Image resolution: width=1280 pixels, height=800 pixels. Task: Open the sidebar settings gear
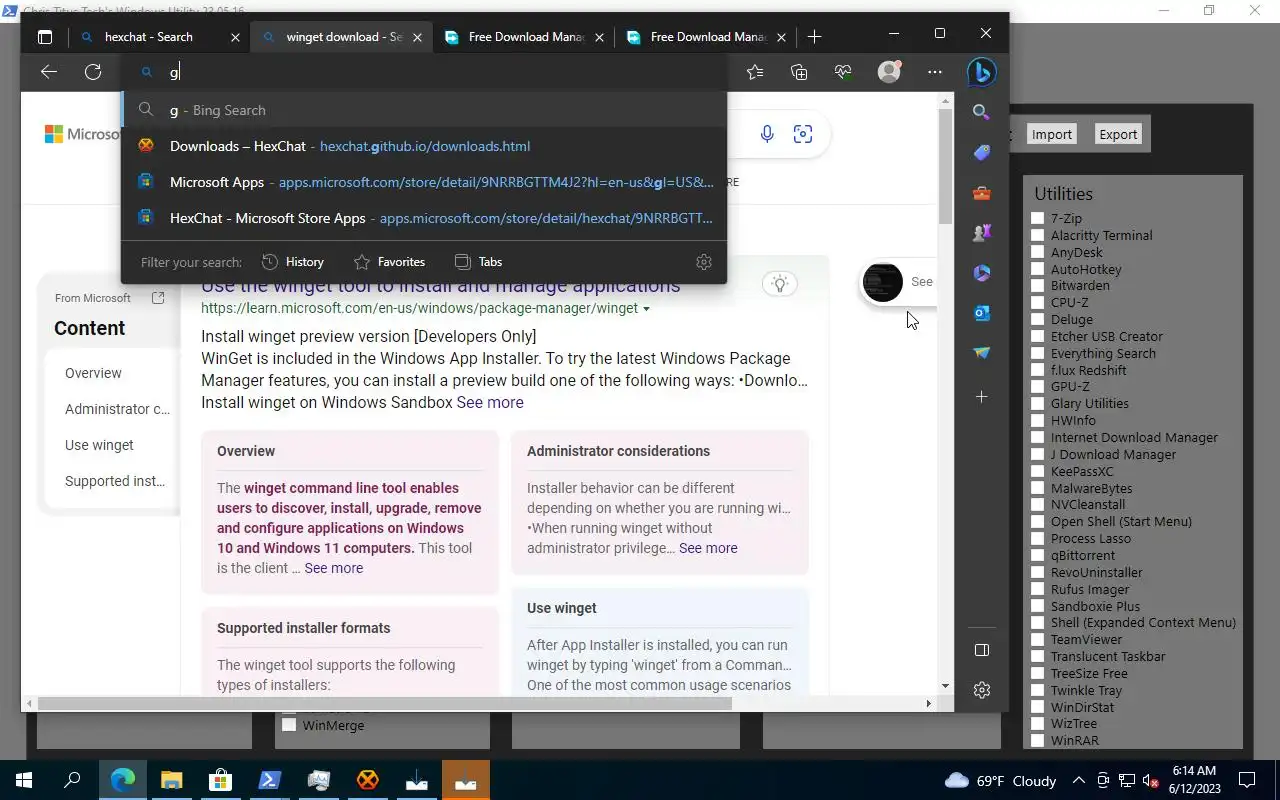[x=981, y=690]
